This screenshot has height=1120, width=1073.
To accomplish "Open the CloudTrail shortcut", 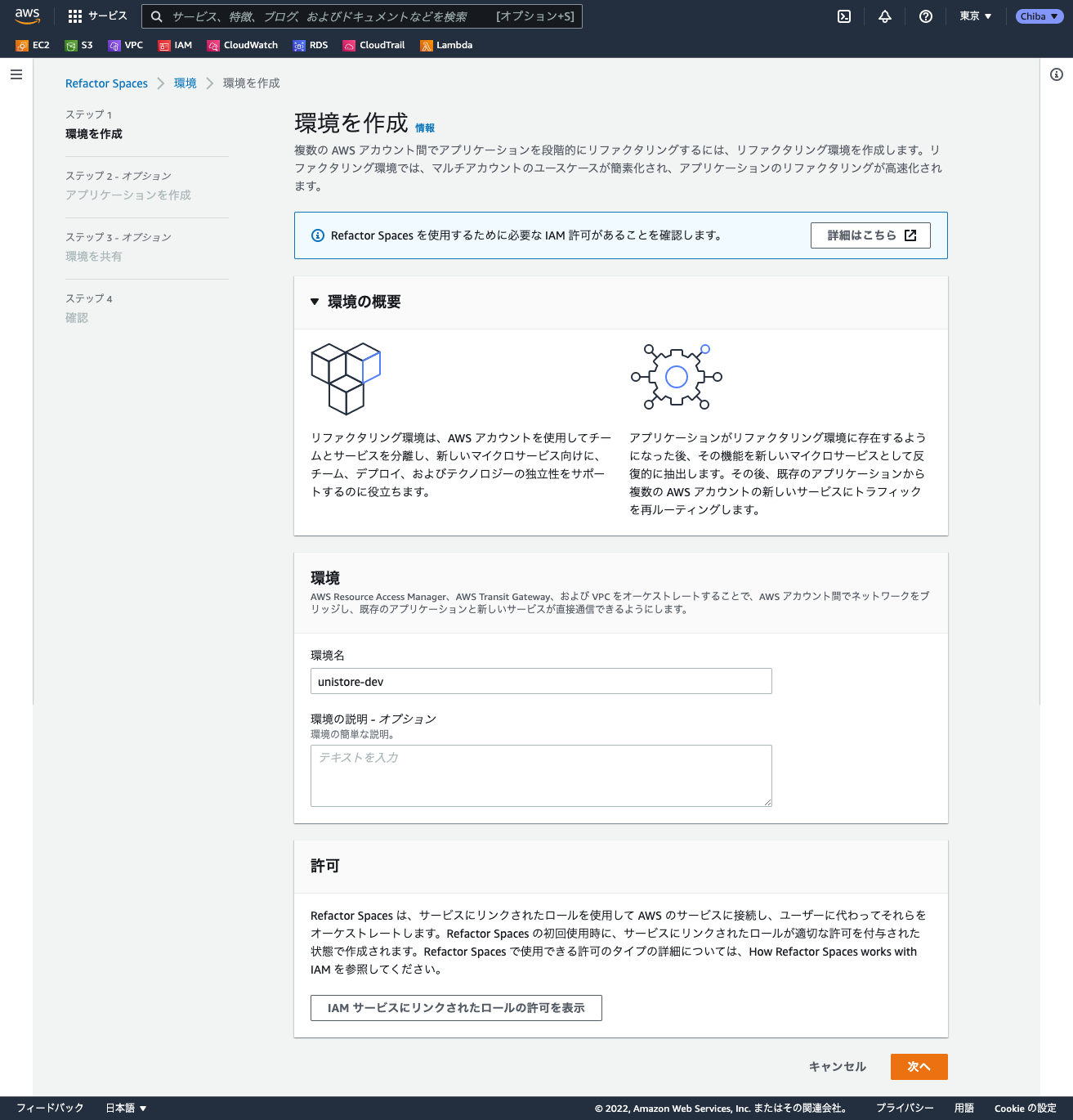I will point(374,46).
